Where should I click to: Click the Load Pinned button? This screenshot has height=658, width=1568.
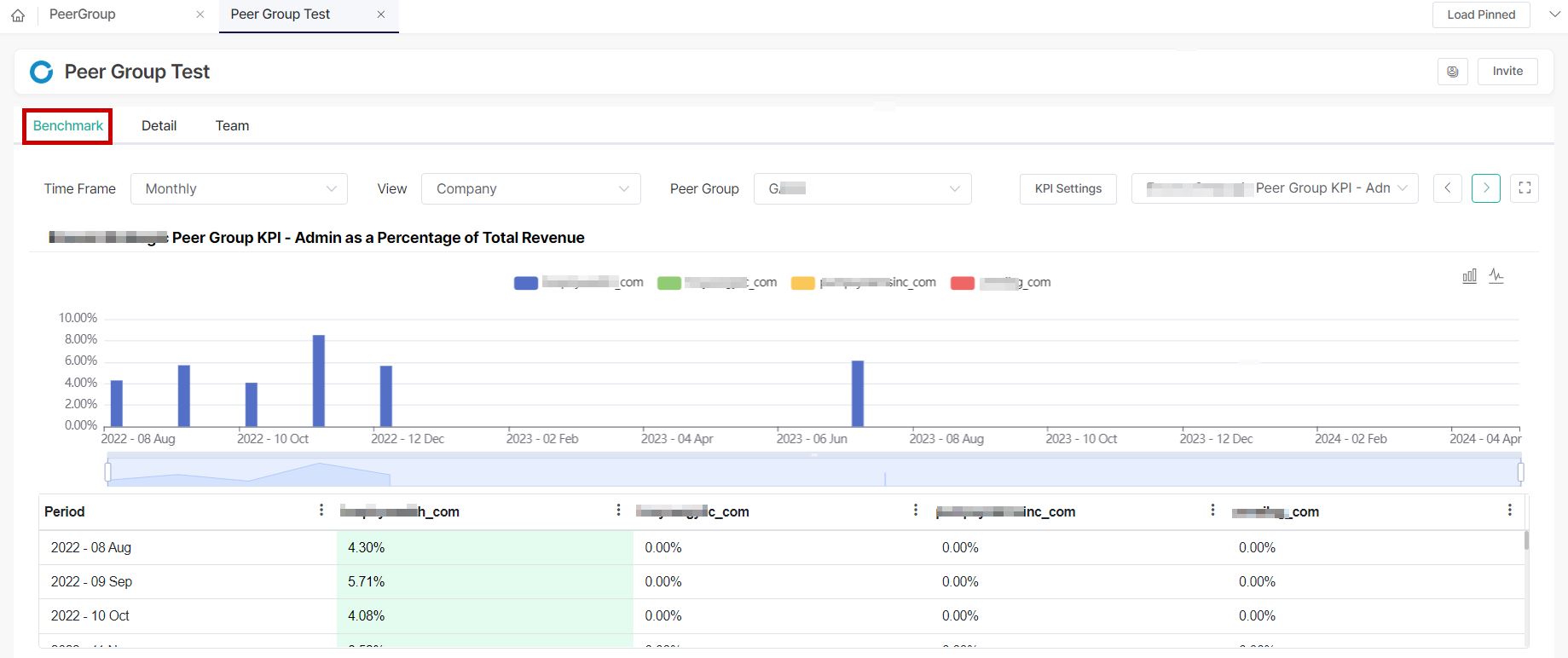[1481, 14]
